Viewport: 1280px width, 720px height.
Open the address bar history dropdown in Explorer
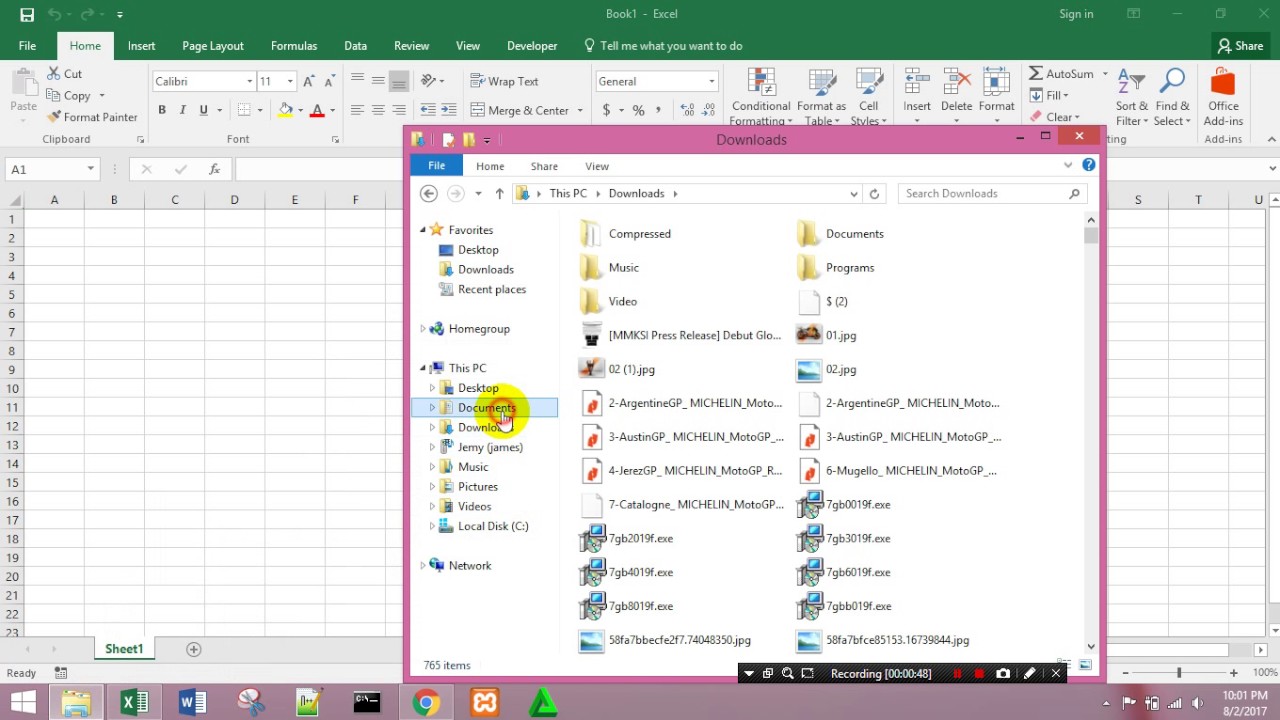[853, 194]
